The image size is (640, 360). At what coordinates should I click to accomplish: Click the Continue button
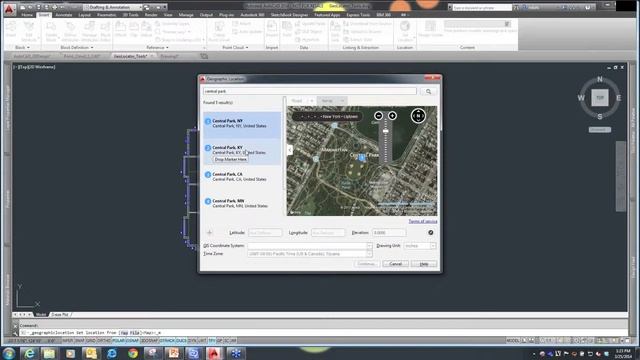pyautogui.click(x=367, y=264)
